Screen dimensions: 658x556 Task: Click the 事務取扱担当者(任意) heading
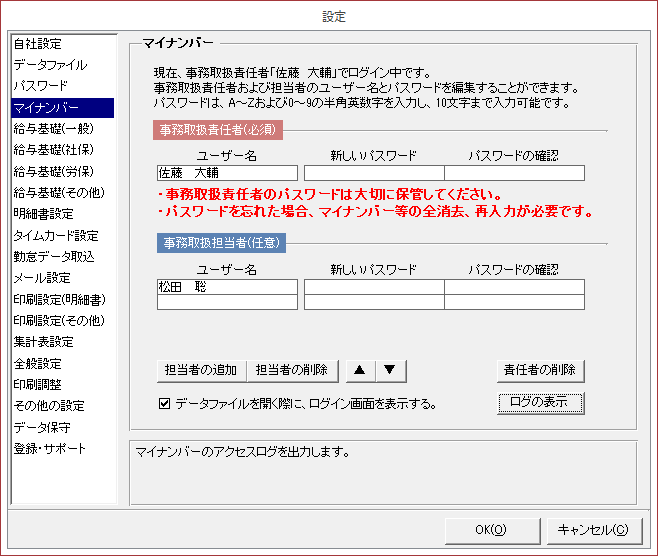click(221, 243)
